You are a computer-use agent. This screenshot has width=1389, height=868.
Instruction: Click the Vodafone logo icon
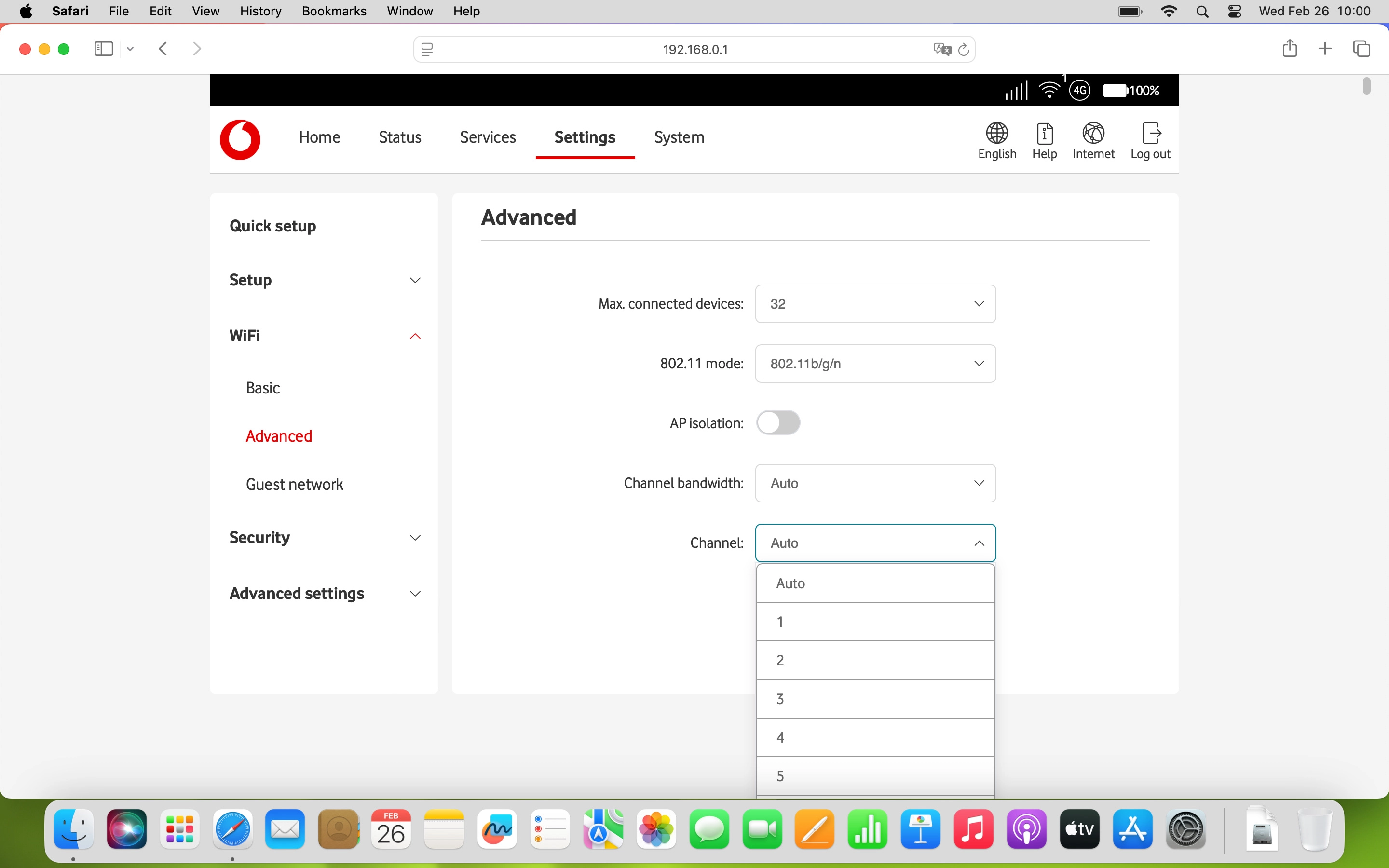point(240,139)
